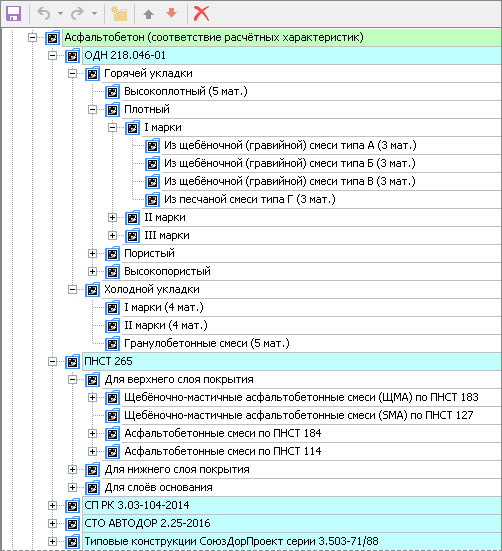Screen dimensions: 502x551
Task: Select Высокоплотный (5 мат.) item
Action: 186,91
